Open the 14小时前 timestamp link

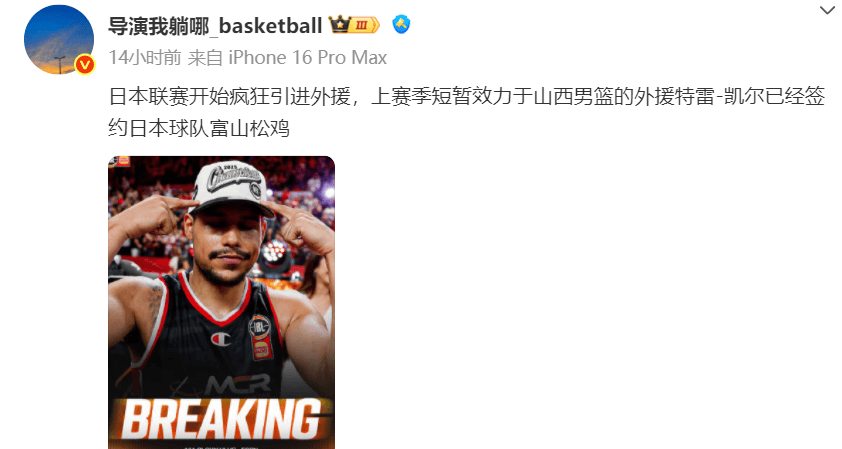tap(145, 57)
